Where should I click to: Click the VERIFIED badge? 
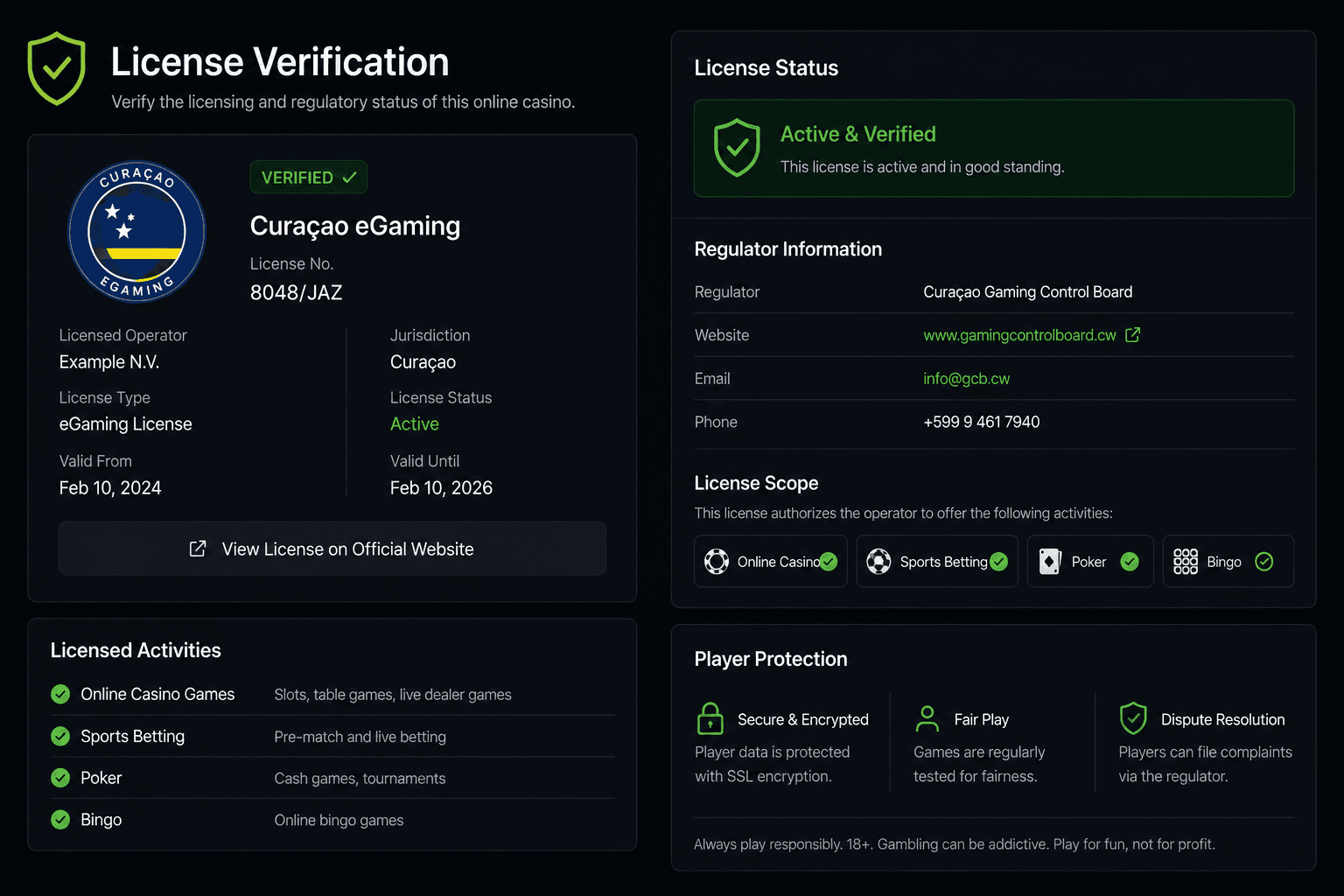pyautogui.click(x=309, y=178)
